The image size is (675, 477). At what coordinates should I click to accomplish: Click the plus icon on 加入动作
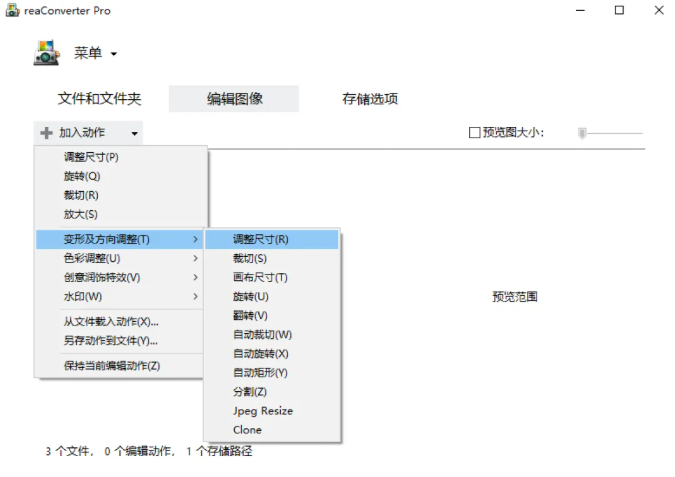[x=46, y=133]
